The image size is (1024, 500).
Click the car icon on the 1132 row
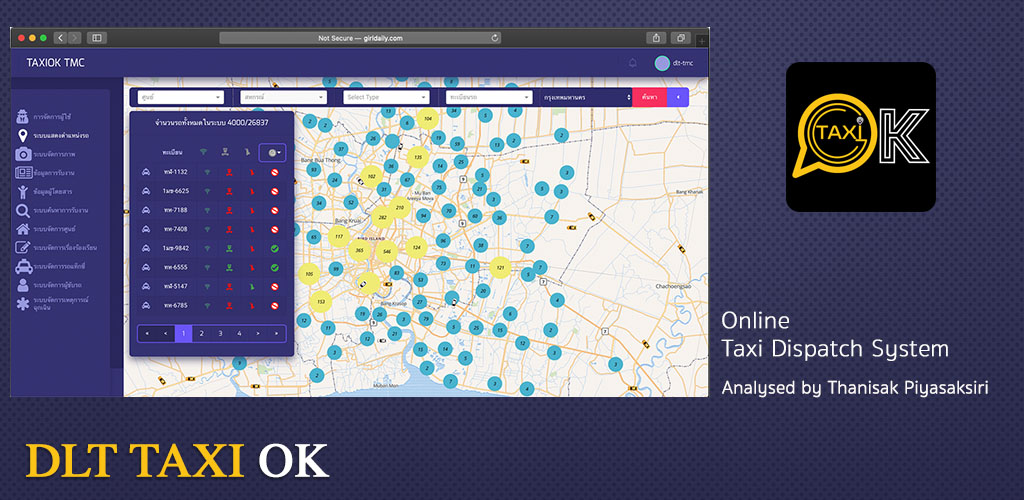[146, 172]
